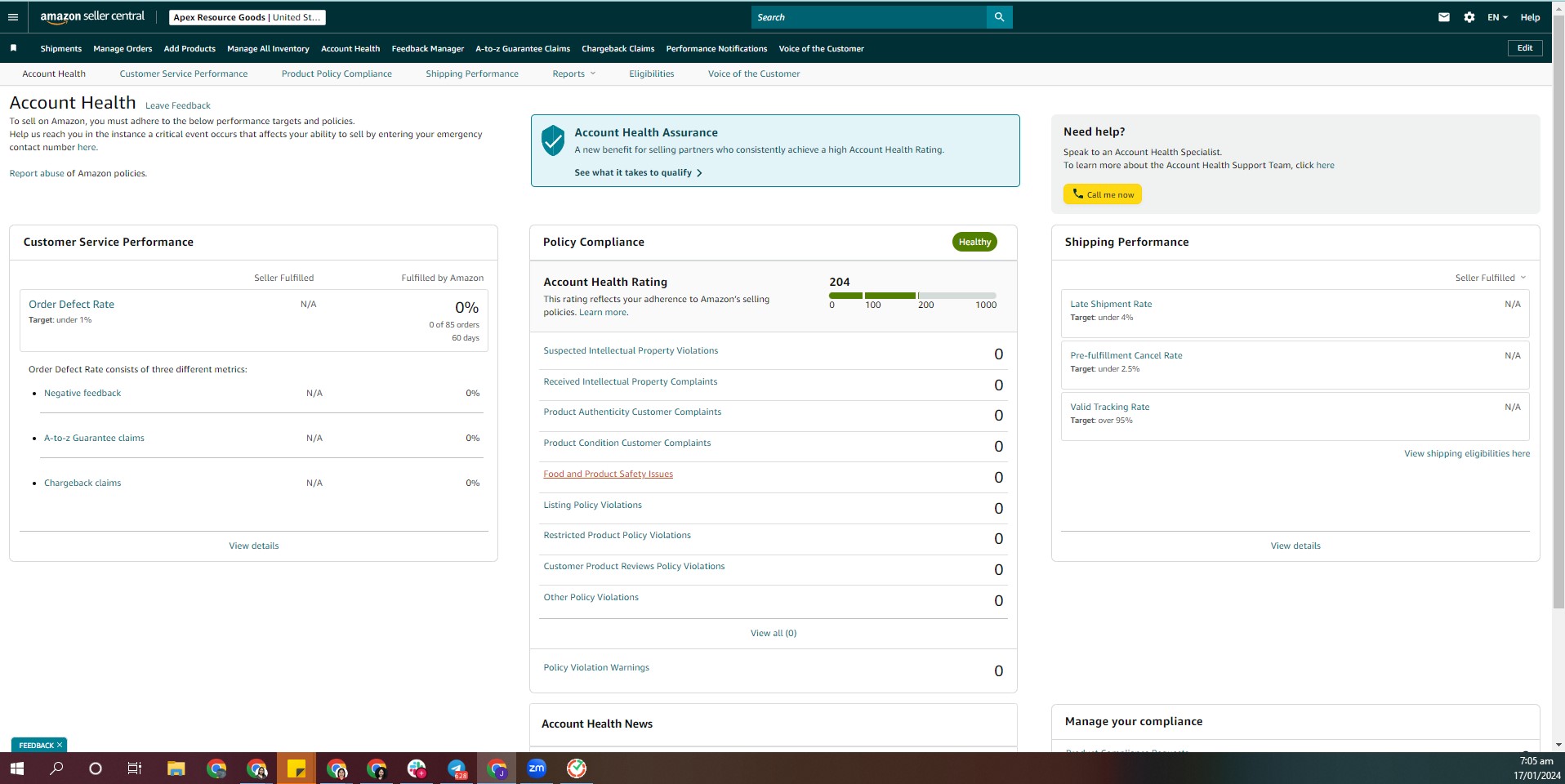Switch to the Eligibilities tab
Screen dimensions: 1565x784
tap(652, 73)
